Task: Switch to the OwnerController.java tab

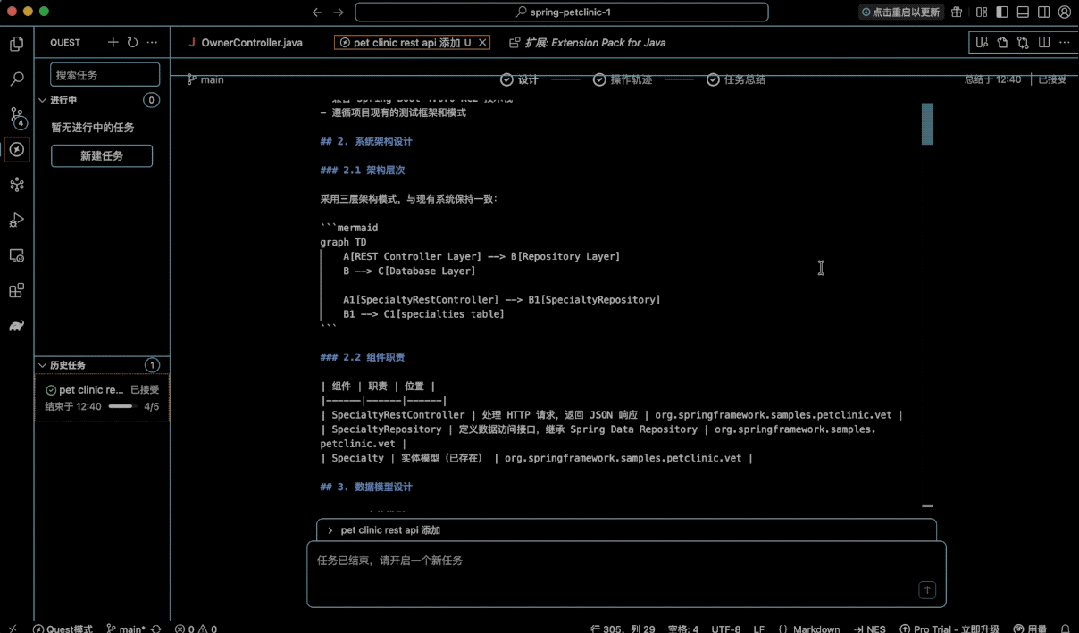Action: tap(252, 42)
